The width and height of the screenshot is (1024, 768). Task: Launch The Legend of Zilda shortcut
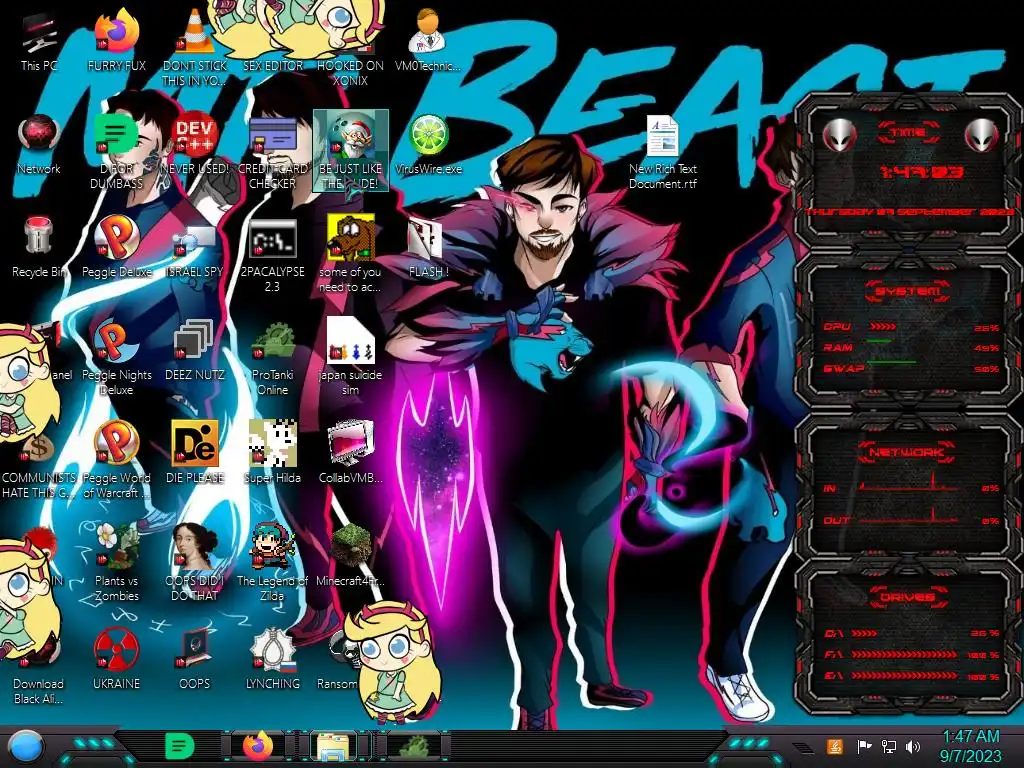pos(272,563)
